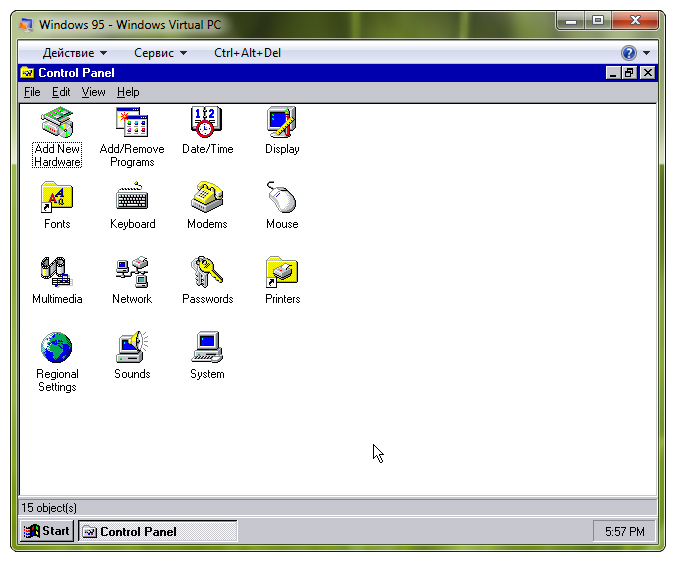Click the 'Passwords' label text
This screenshot has width=676, height=562.
(207, 299)
